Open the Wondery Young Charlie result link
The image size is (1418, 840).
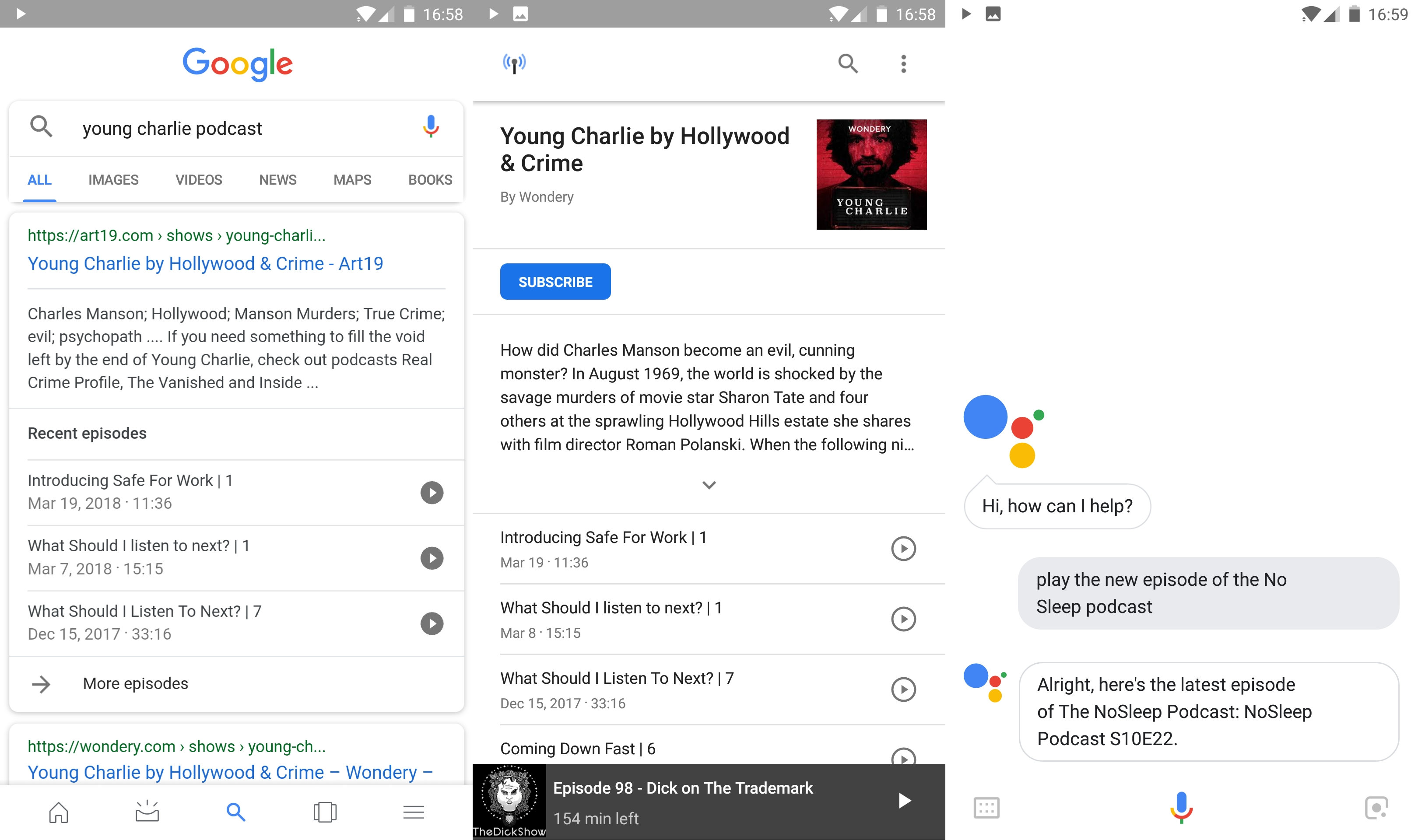pos(230,773)
